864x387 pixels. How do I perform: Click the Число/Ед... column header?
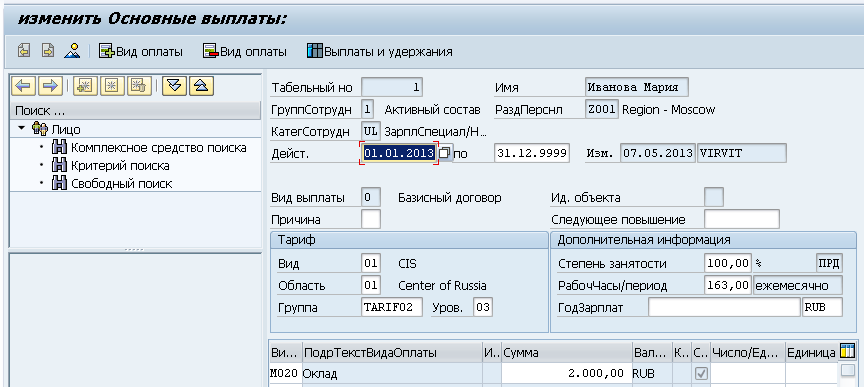(x=748, y=352)
